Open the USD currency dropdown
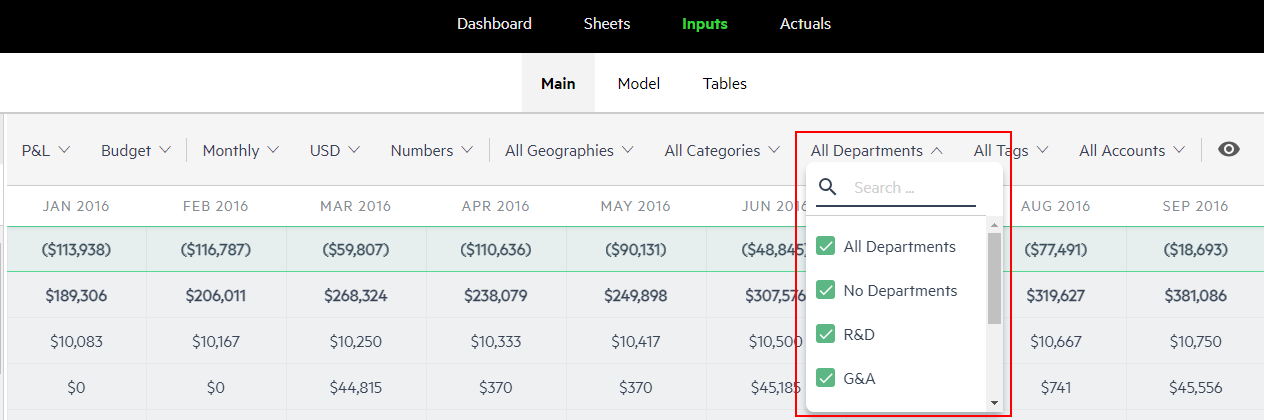This screenshot has height=420, width=1264. 334,150
